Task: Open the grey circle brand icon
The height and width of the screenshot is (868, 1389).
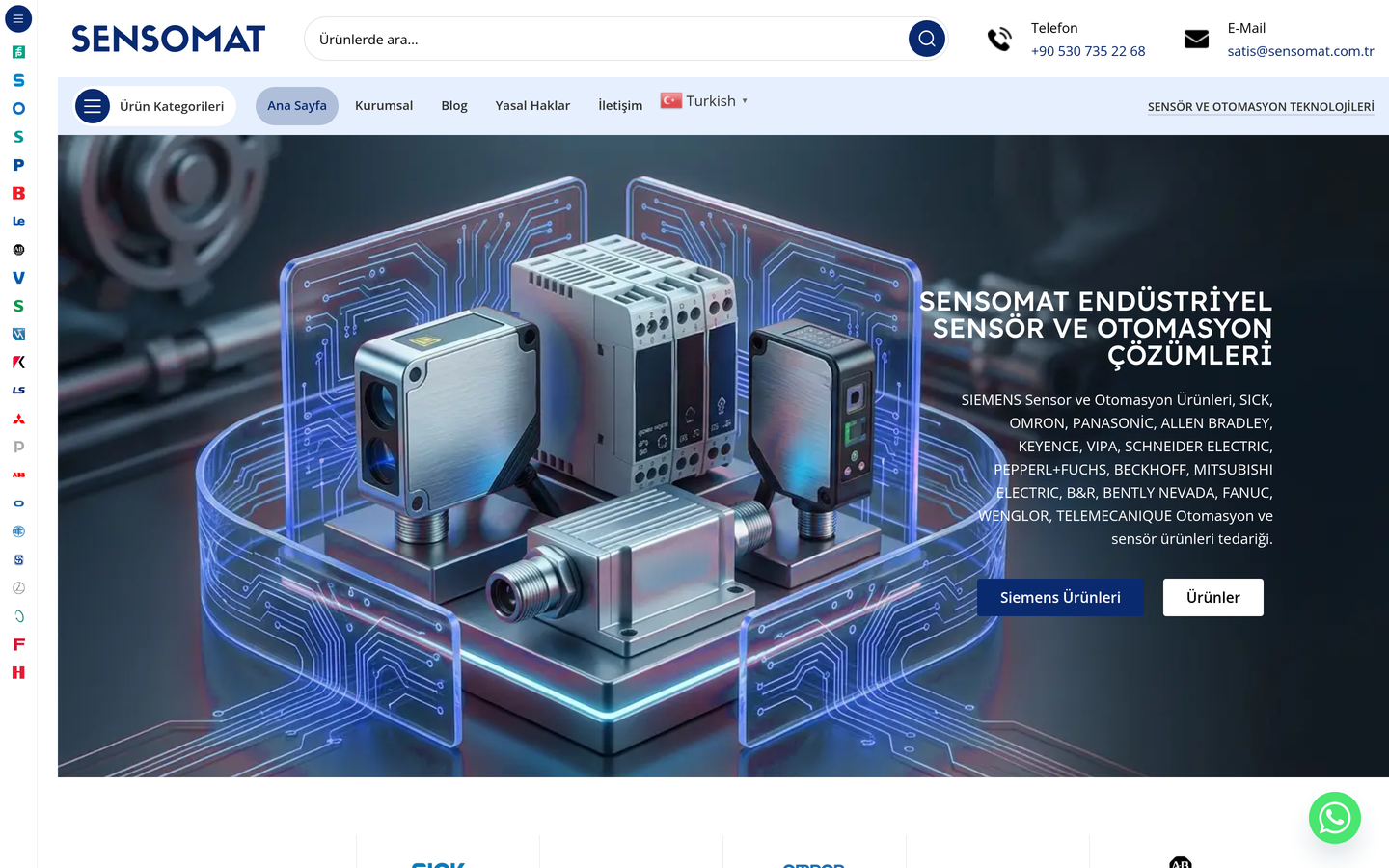Action: click(x=18, y=587)
